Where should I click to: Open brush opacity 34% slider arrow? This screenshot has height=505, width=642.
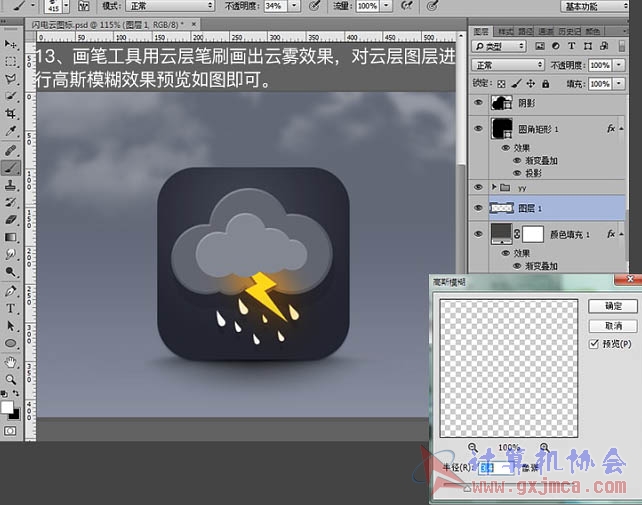coord(294,6)
